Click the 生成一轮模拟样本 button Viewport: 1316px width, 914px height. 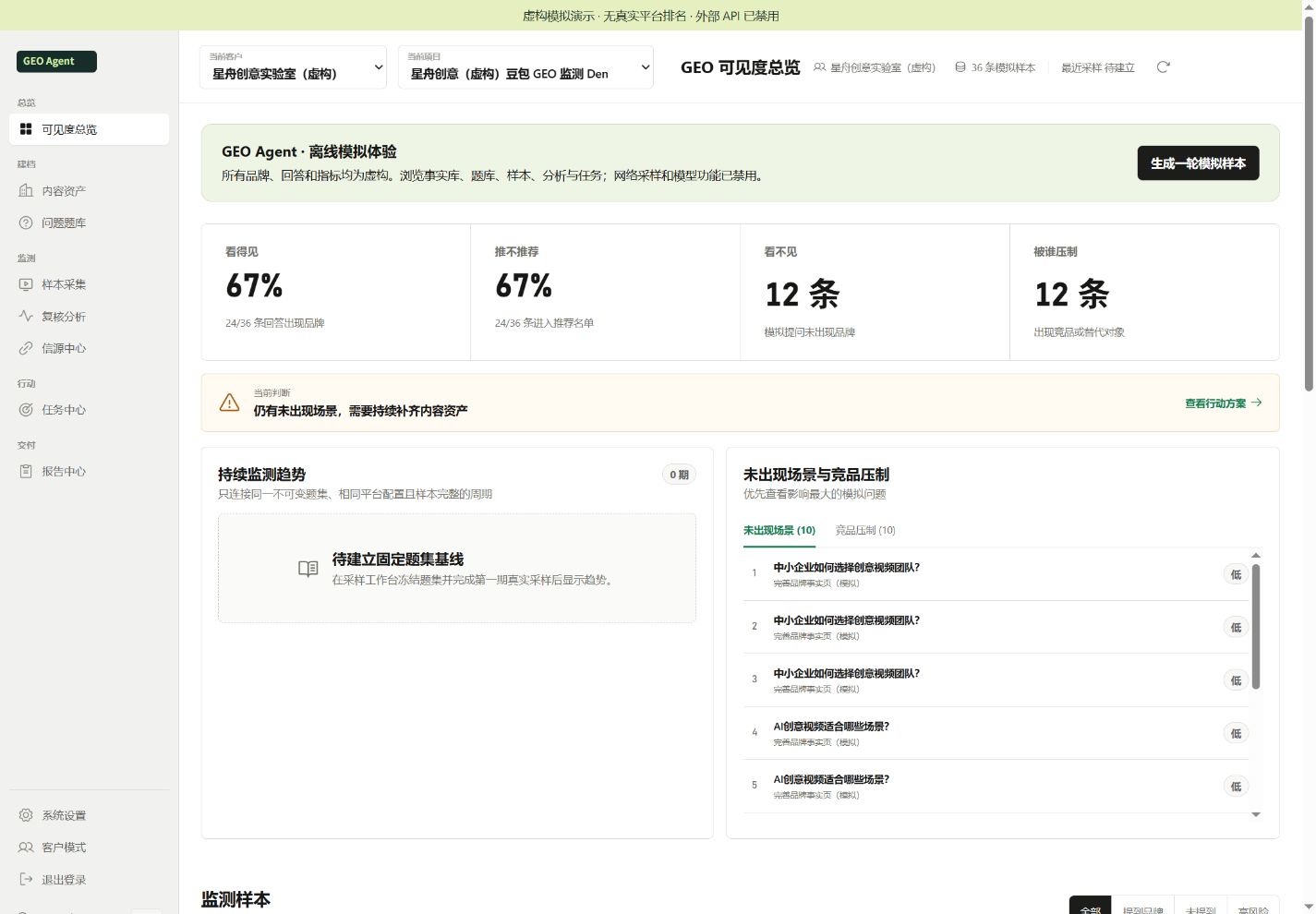click(x=1198, y=163)
